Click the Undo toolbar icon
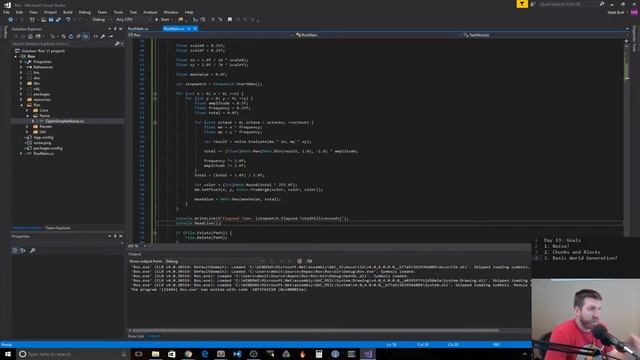Screen dimensions: 640x360 click(68, 20)
